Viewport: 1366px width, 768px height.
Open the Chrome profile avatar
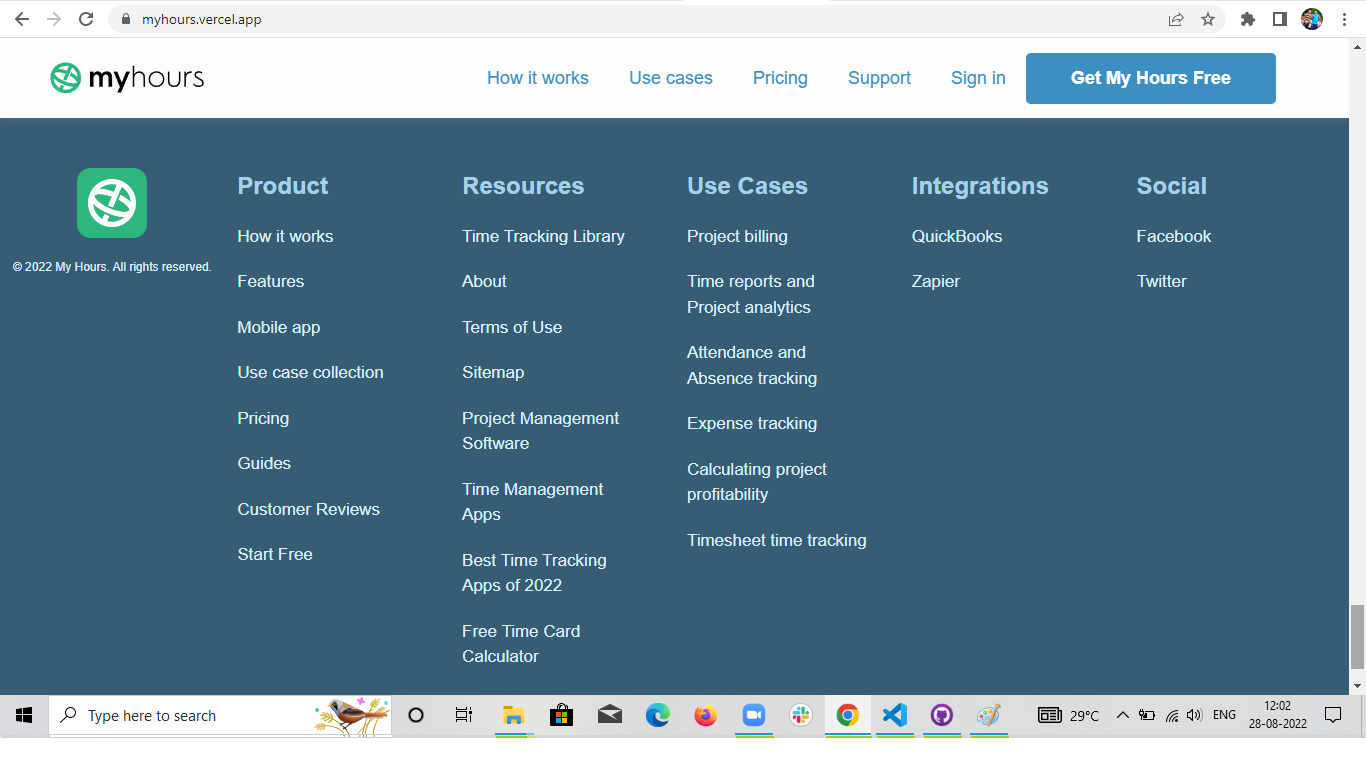point(1311,19)
